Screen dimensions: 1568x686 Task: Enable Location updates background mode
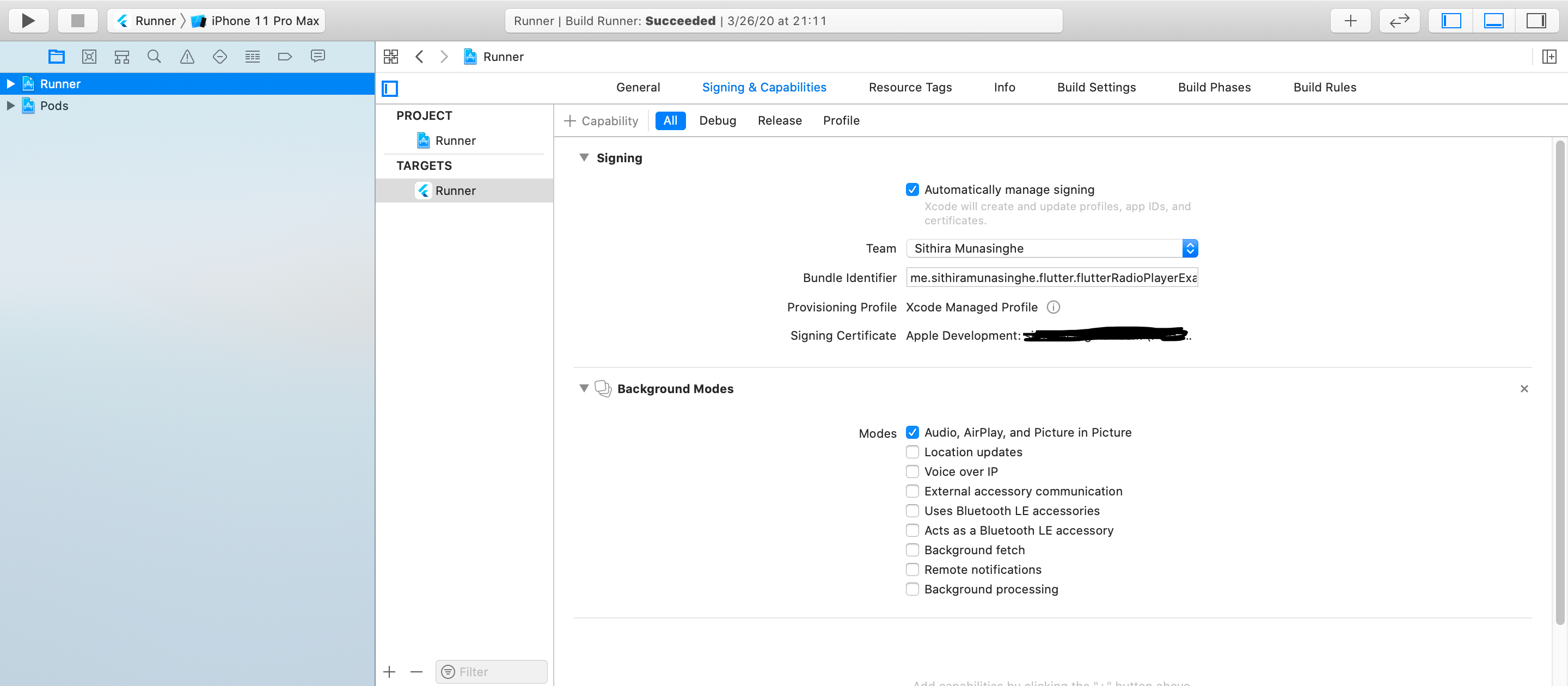click(911, 452)
